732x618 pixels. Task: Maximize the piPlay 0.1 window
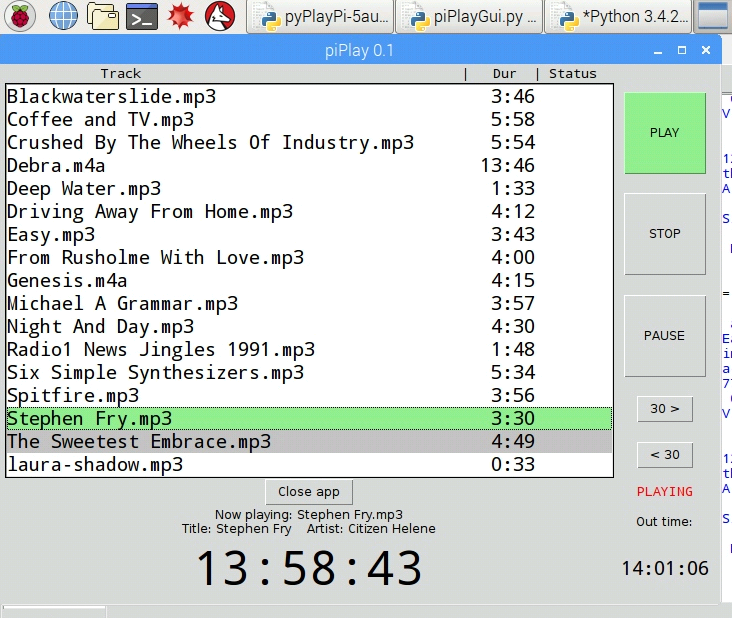tap(682, 50)
